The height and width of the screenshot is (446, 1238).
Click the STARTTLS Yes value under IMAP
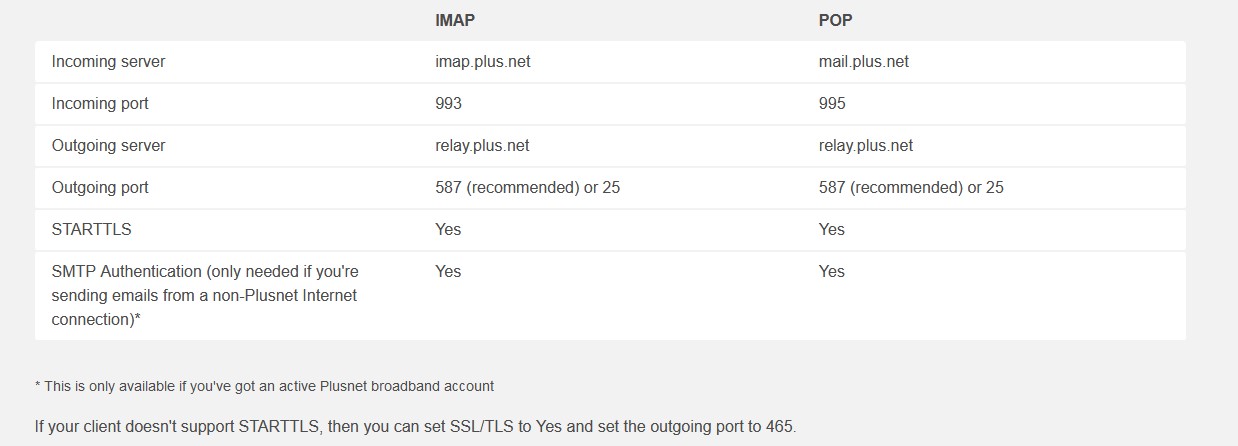click(448, 229)
